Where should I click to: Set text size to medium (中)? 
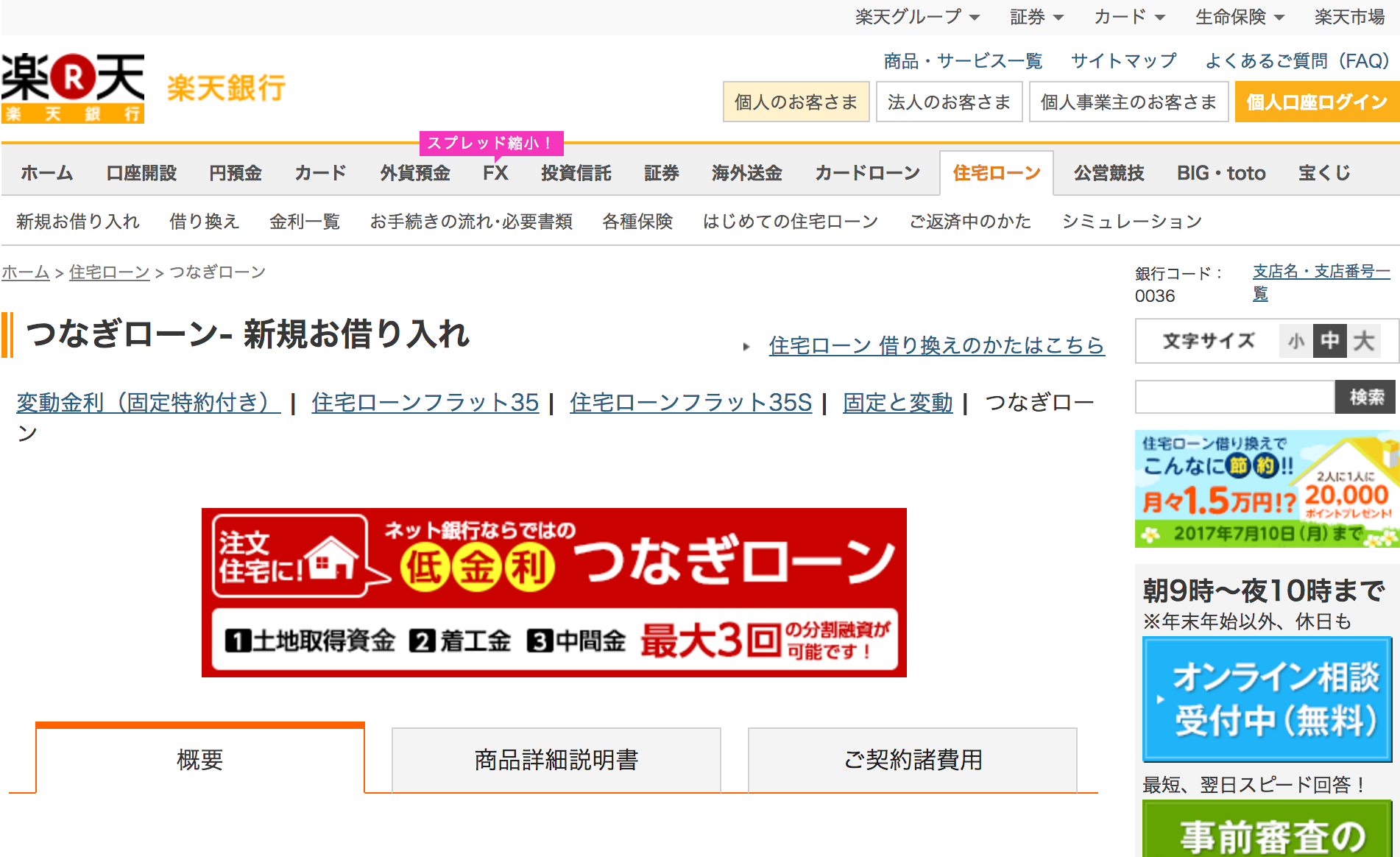(x=1330, y=341)
